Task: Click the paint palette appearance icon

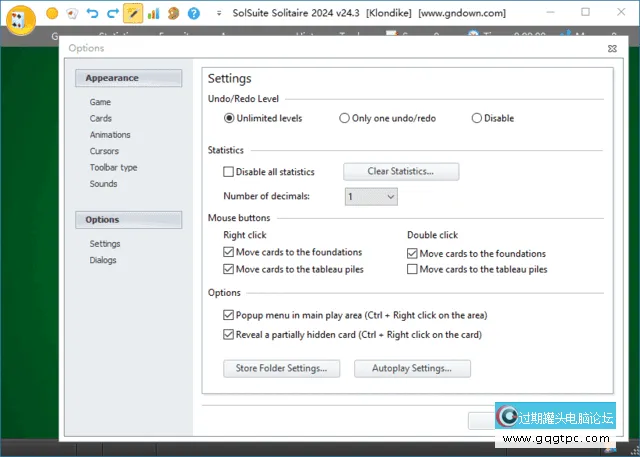Action: coord(172,14)
